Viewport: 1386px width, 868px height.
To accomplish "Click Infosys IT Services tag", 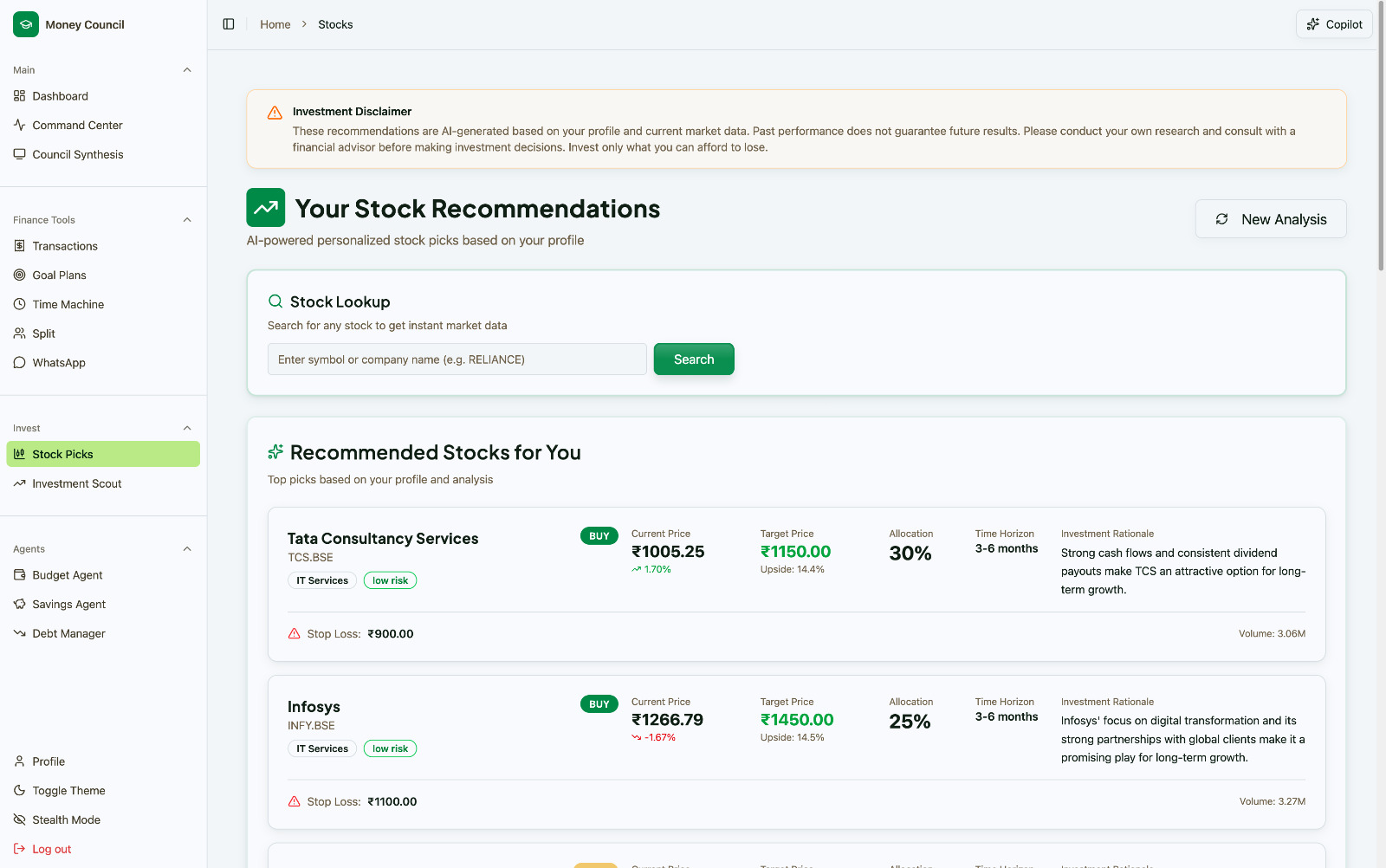I will (x=322, y=748).
